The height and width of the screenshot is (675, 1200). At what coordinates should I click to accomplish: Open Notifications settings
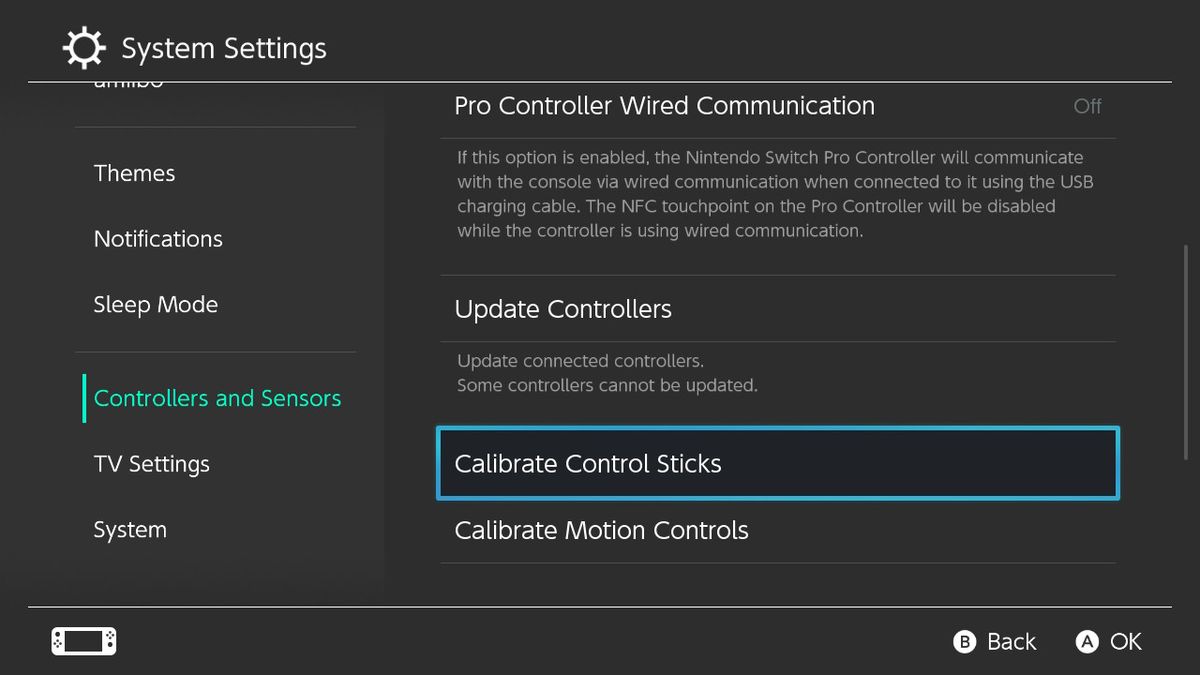pyautogui.click(x=158, y=239)
